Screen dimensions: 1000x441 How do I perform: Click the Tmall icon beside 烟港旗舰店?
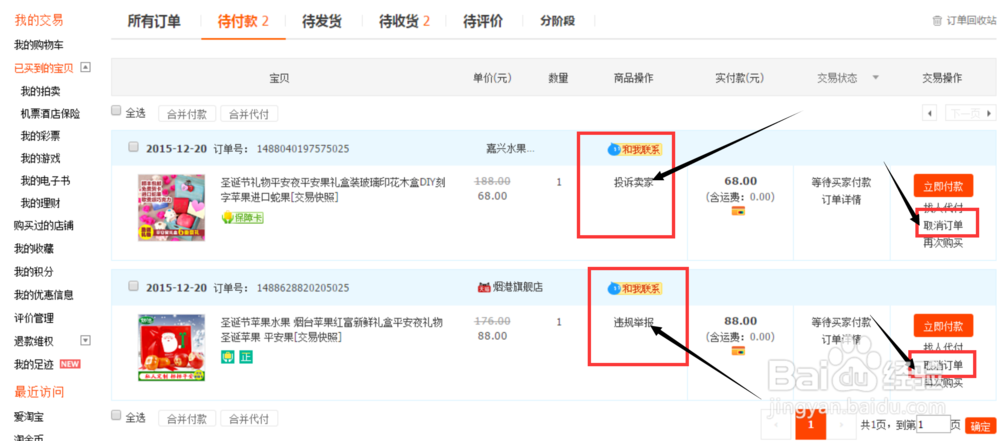click(484, 288)
